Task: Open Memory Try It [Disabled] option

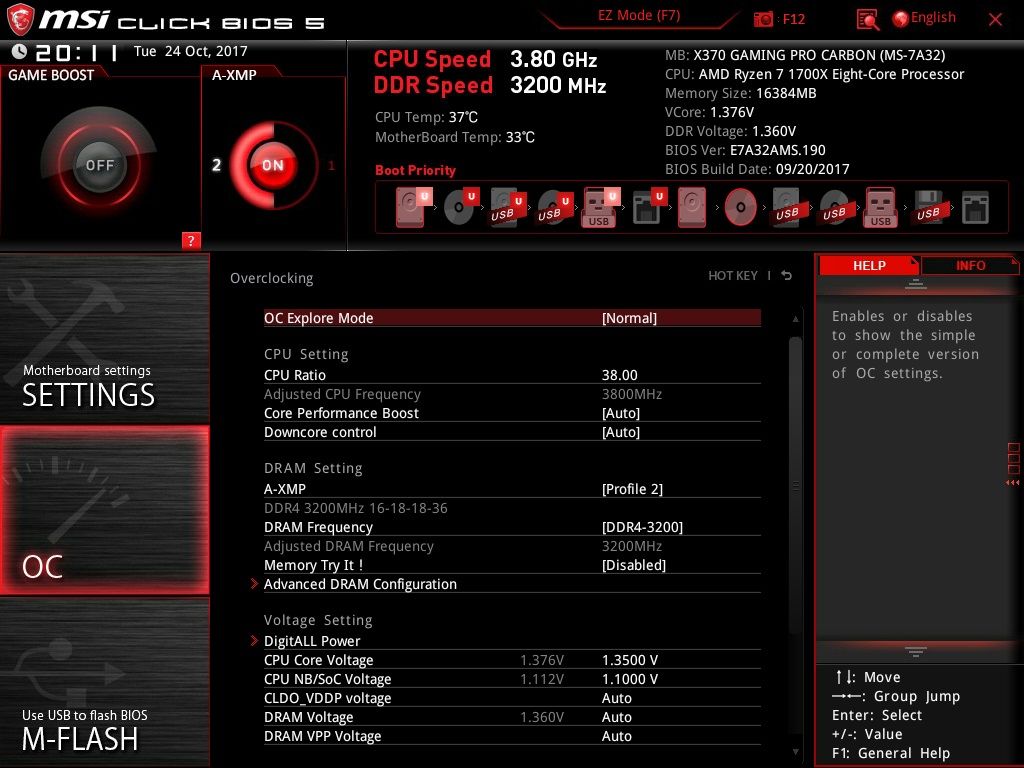Action: point(512,565)
